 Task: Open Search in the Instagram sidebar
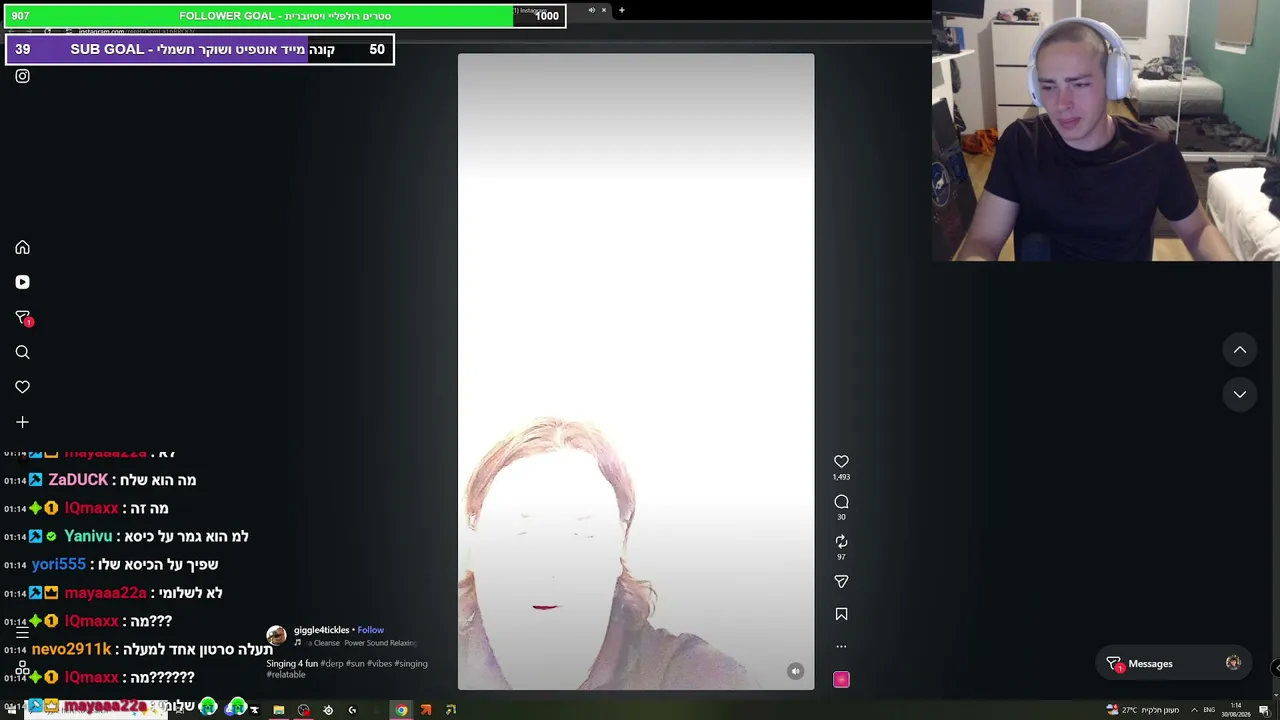click(x=22, y=352)
